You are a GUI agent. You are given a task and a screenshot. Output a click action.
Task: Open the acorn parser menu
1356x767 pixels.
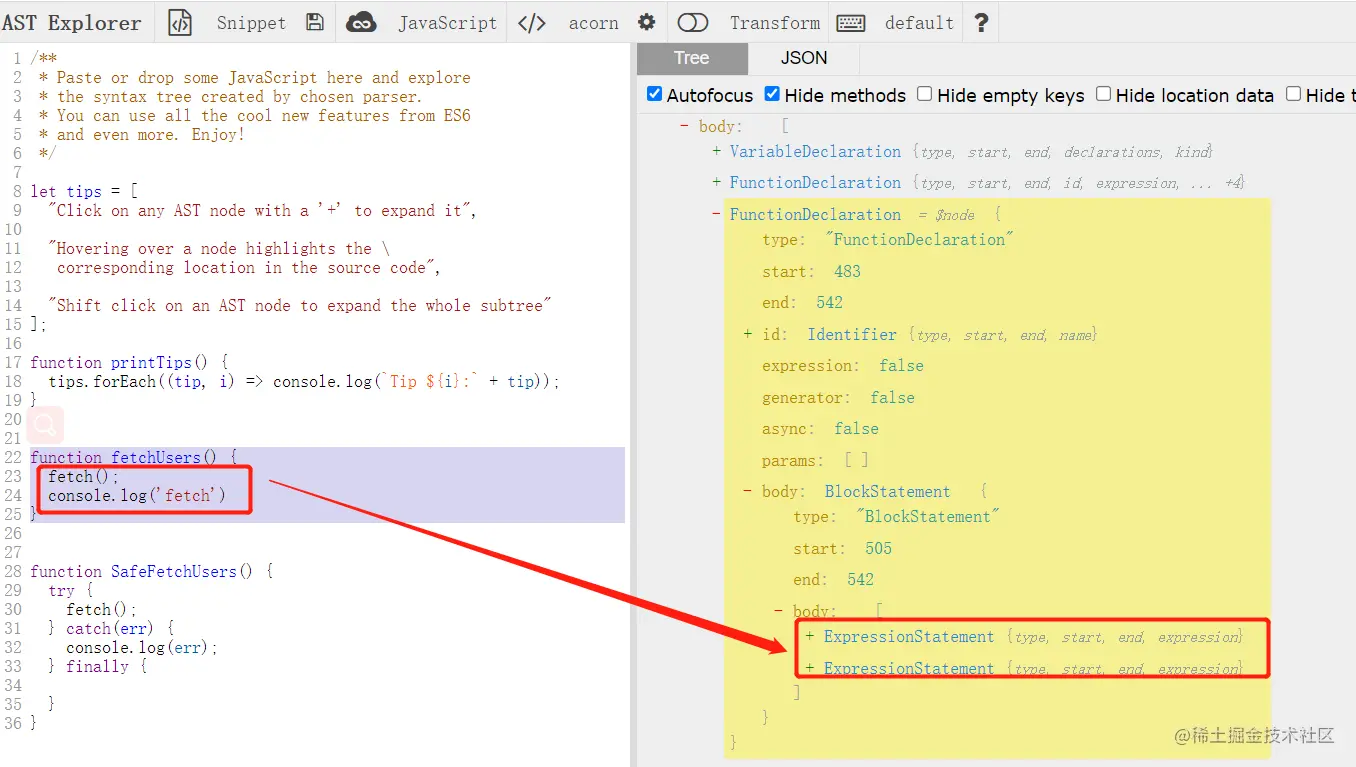(593, 22)
